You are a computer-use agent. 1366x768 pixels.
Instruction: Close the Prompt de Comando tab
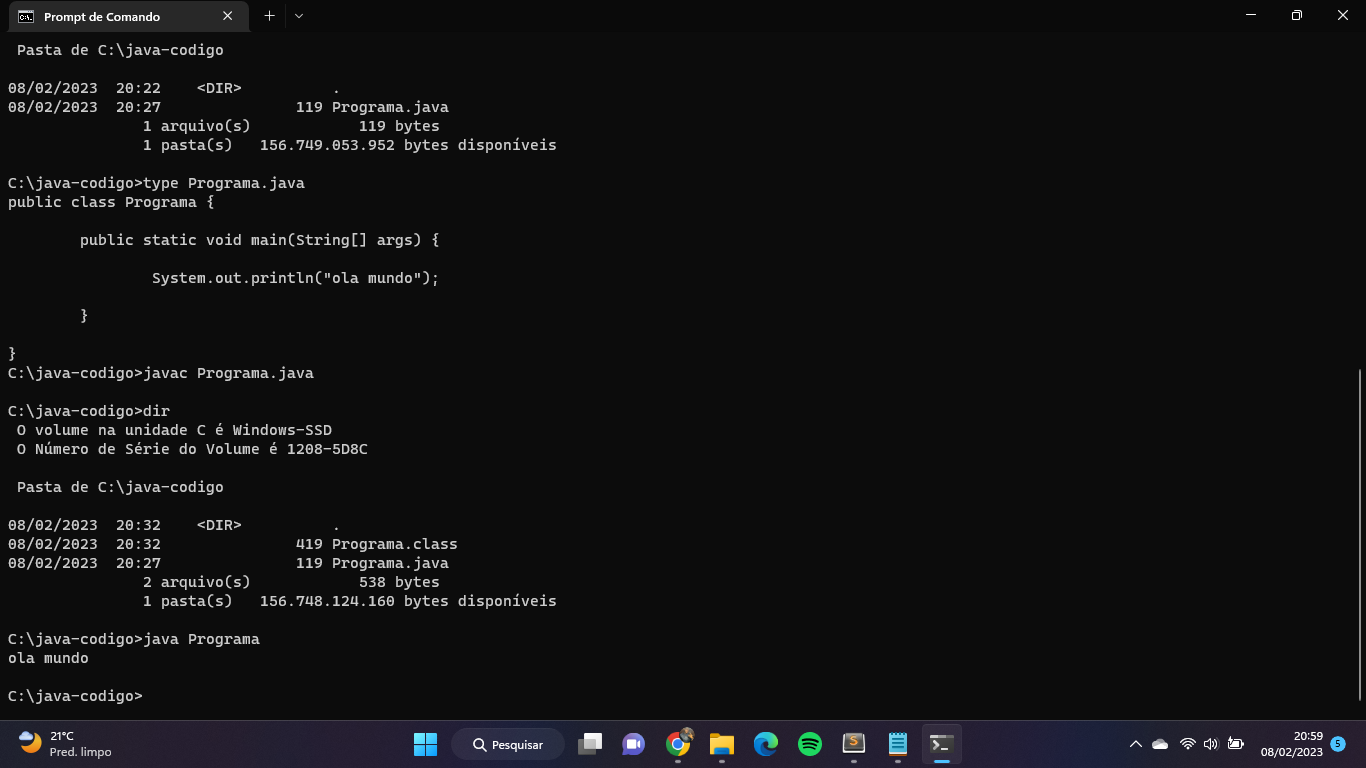228,16
